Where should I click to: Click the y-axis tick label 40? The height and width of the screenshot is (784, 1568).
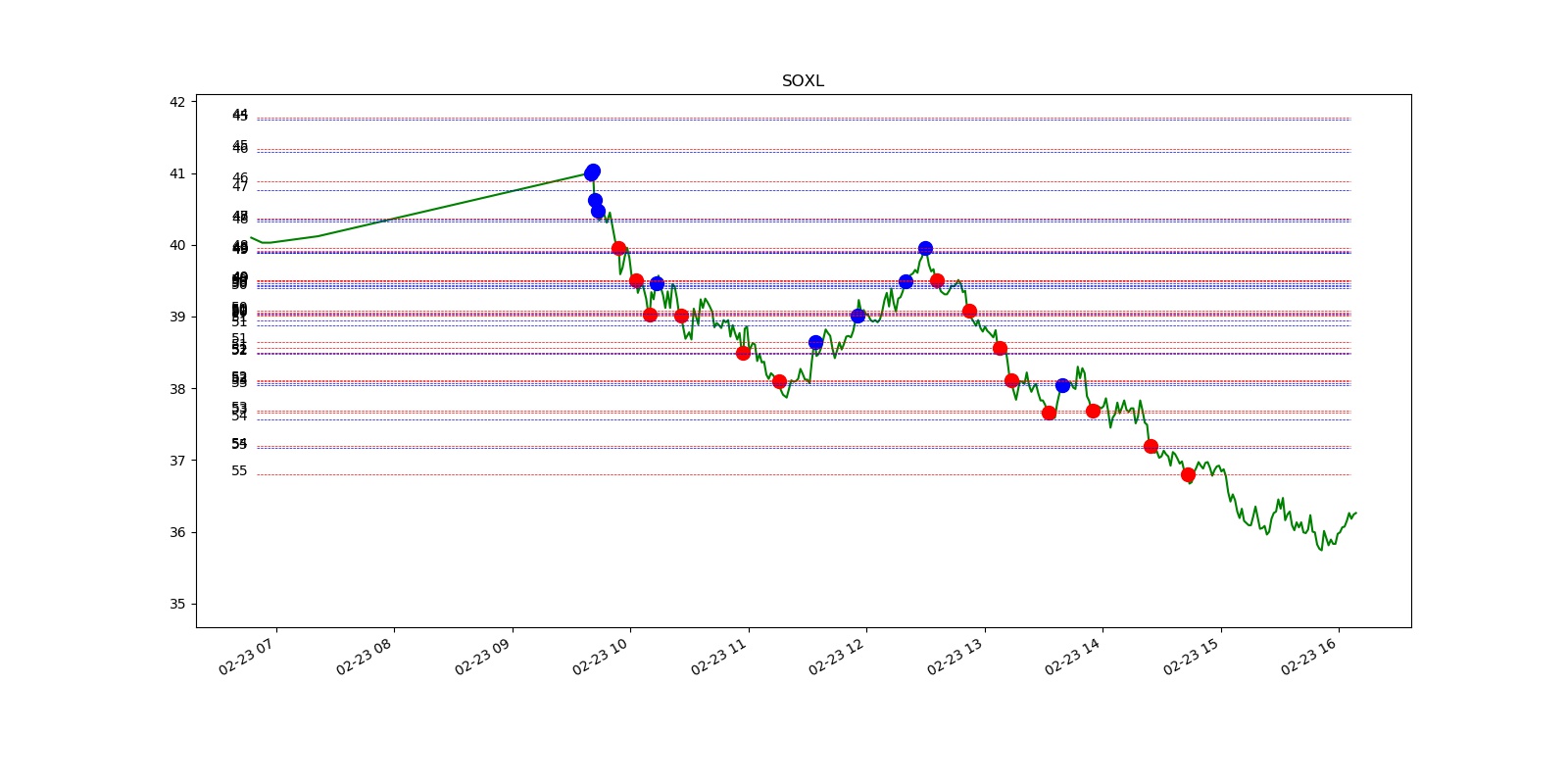click(x=177, y=245)
